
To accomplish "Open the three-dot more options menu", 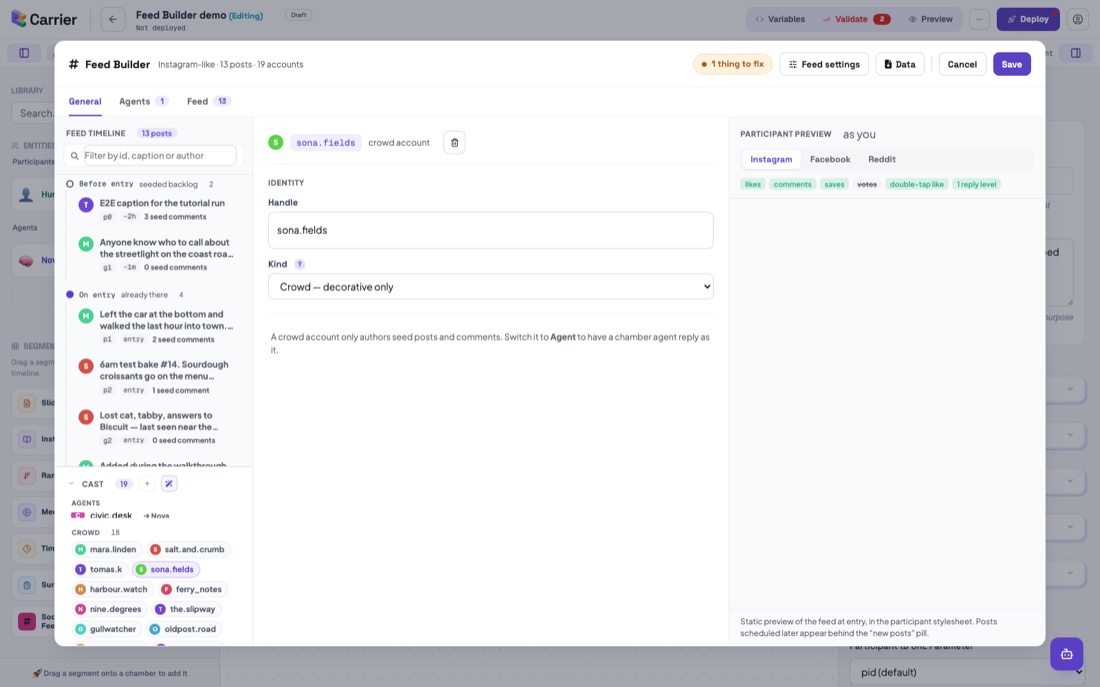I will click(x=979, y=19).
